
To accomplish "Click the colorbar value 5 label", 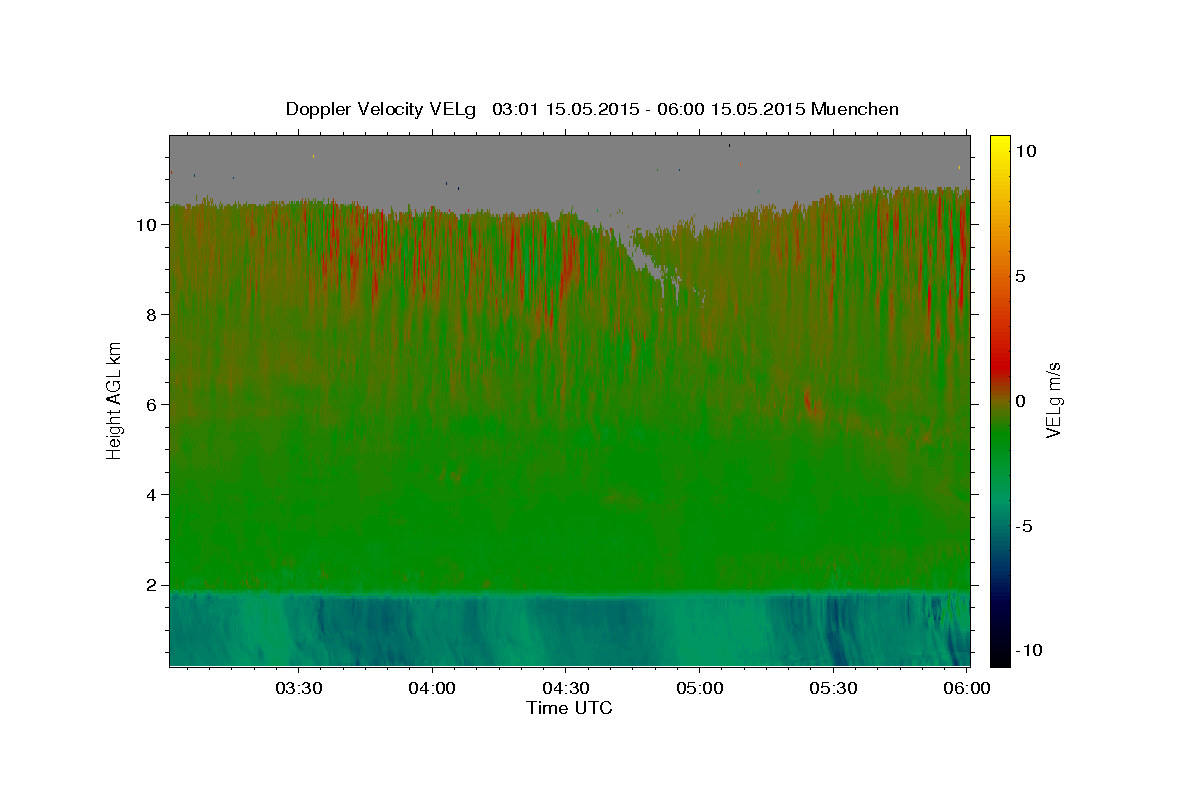I will click(1020, 276).
